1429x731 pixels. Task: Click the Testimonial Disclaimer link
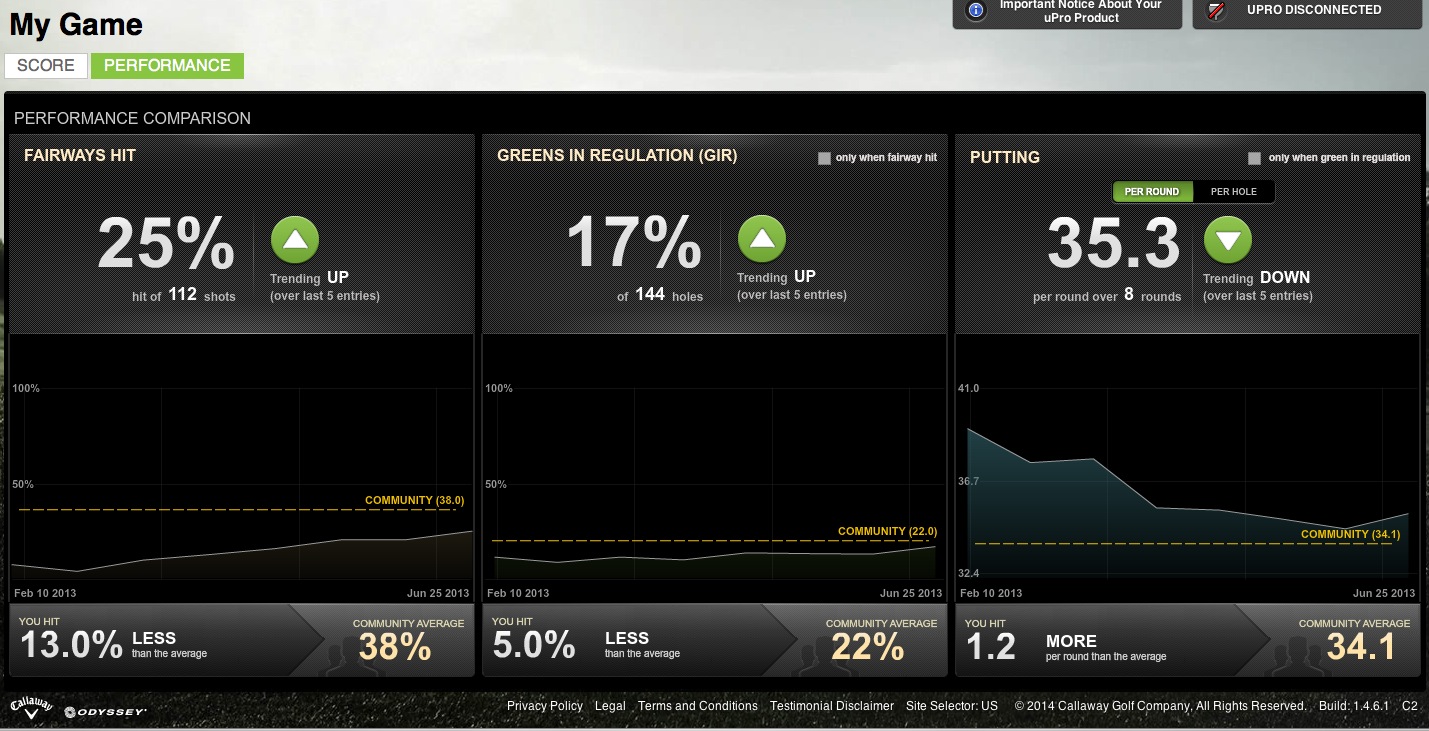pos(832,706)
